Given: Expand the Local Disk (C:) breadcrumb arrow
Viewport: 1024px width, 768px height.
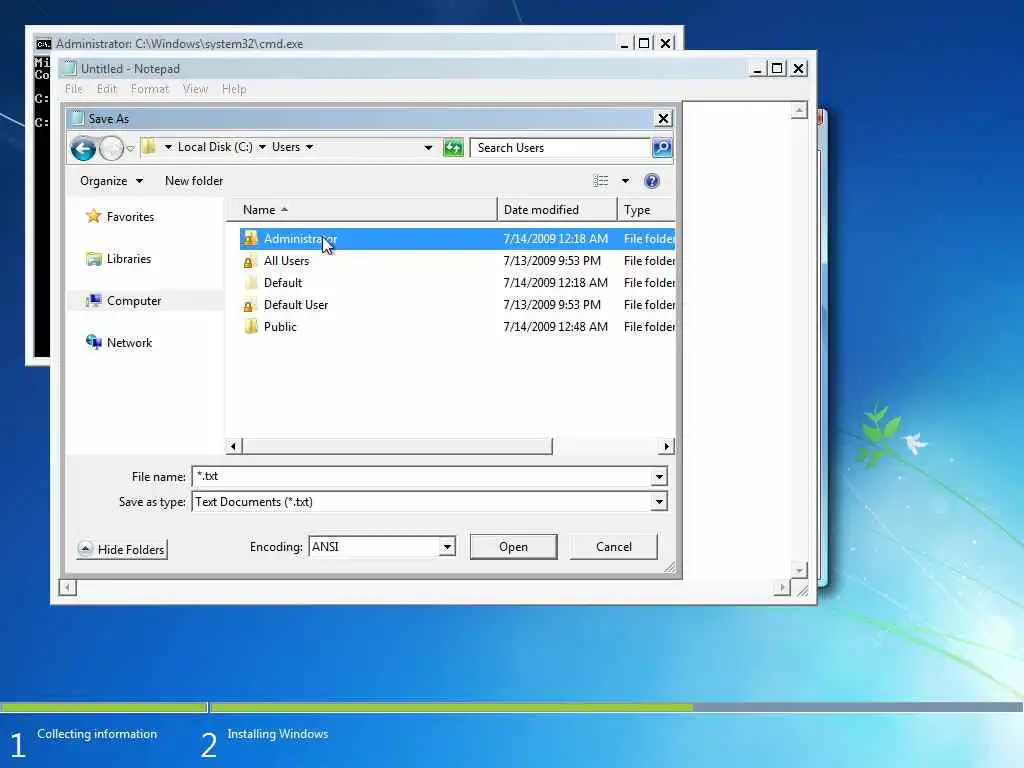Looking at the screenshot, I should tap(262, 147).
